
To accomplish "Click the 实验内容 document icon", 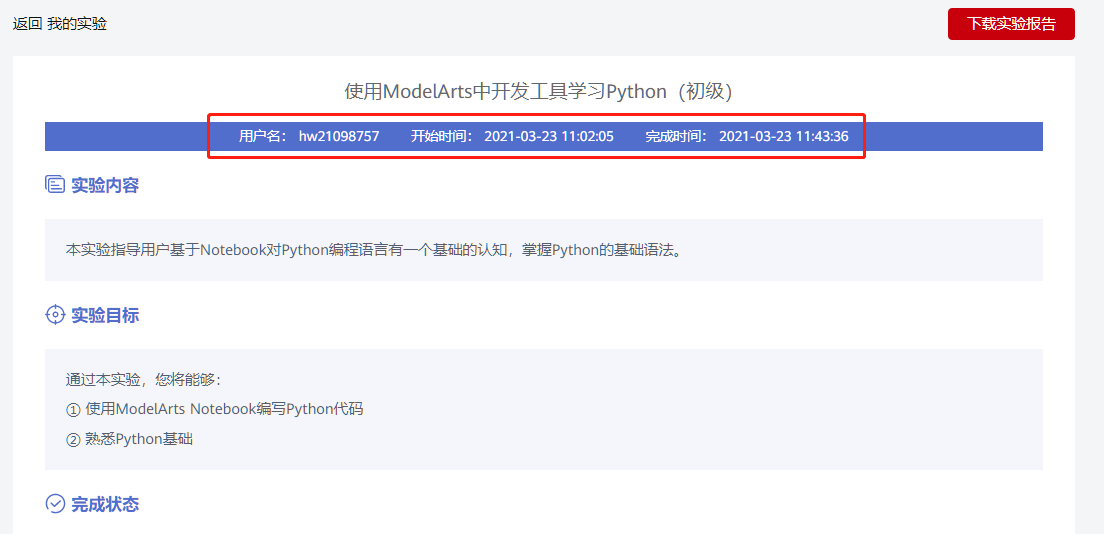I will pyautogui.click(x=55, y=185).
